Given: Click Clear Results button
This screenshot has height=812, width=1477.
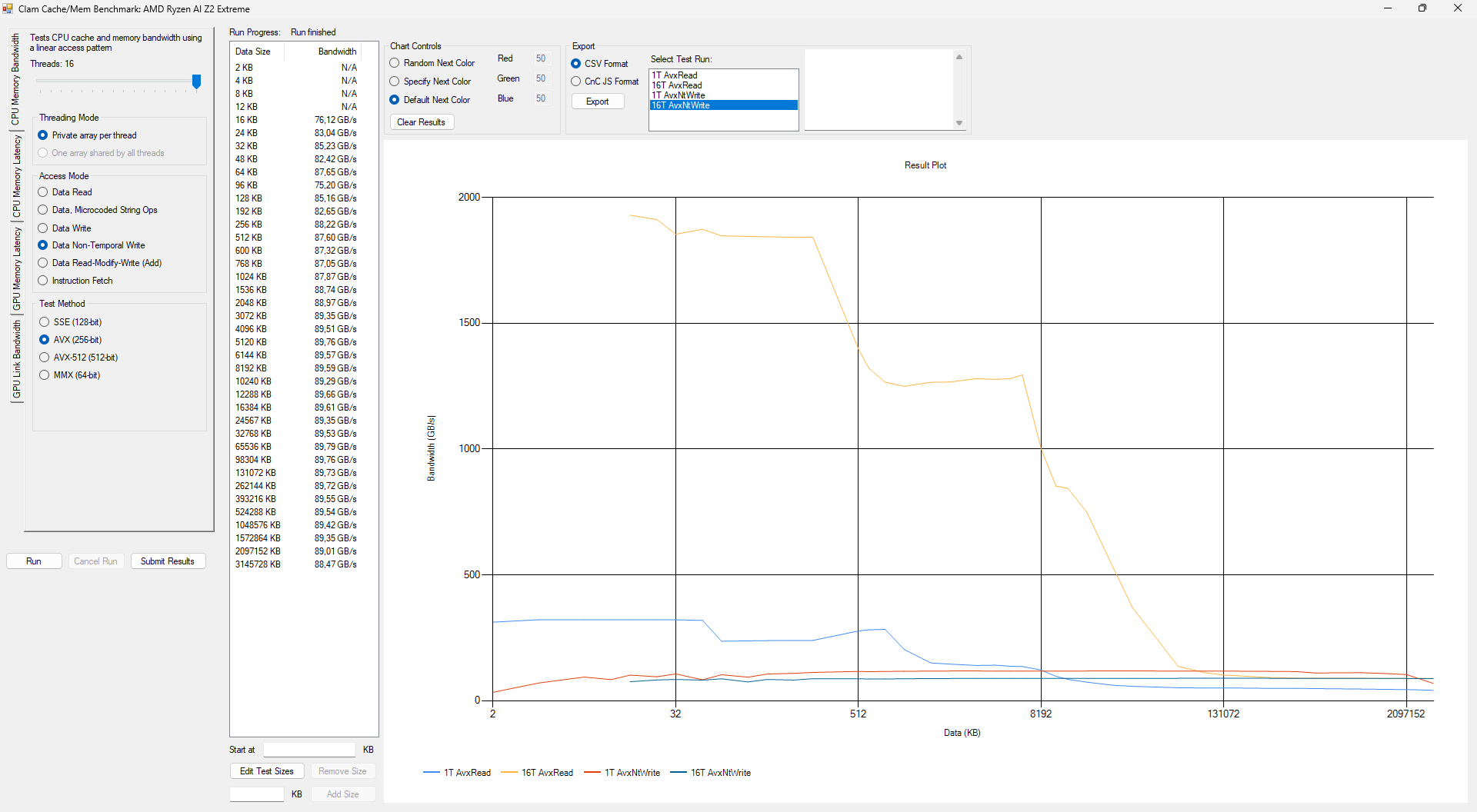Looking at the screenshot, I should (421, 122).
